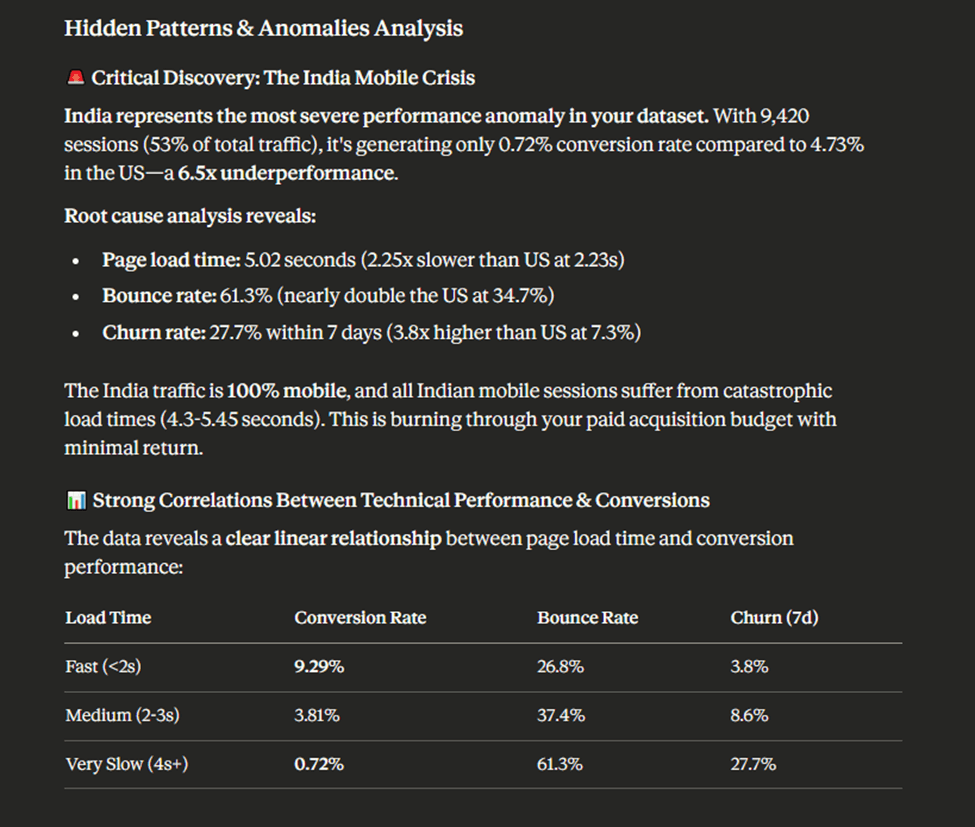Click the bold 9.29% conversion rate cell
The width and height of the screenshot is (975, 827).
[x=319, y=667]
